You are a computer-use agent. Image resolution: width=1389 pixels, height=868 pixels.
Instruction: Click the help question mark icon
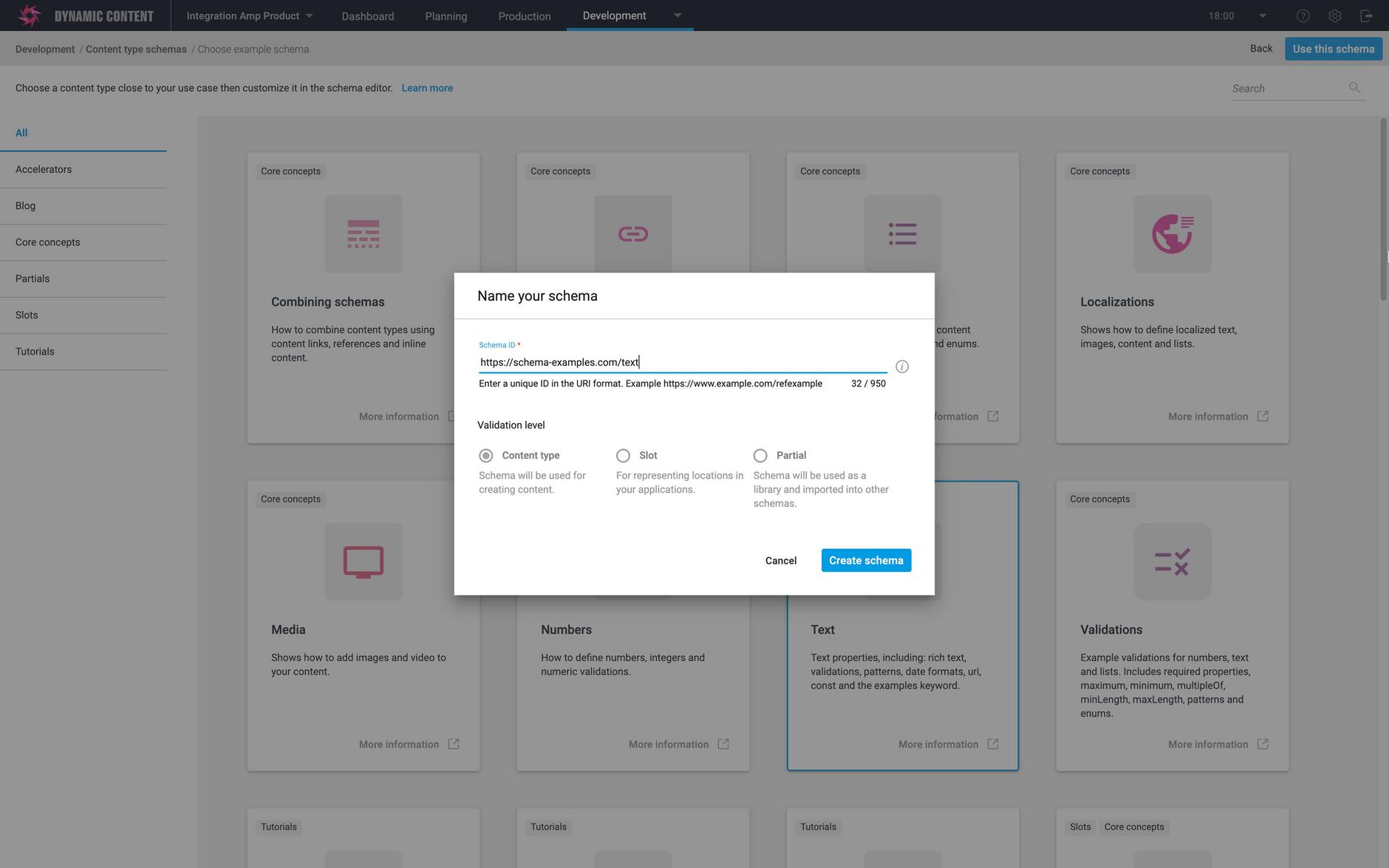point(1303,16)
